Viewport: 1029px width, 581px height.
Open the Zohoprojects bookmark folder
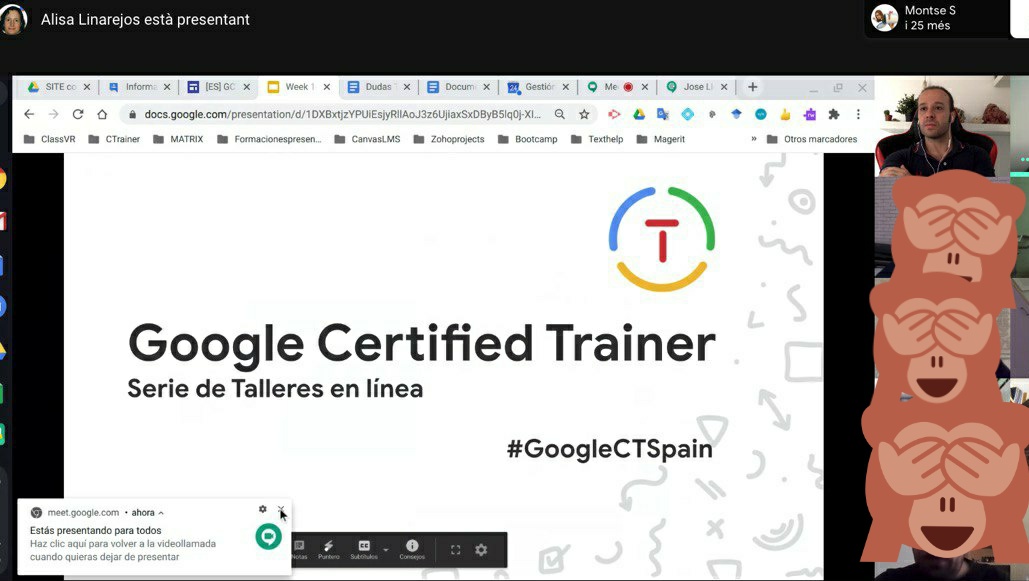tap(449, 139)
